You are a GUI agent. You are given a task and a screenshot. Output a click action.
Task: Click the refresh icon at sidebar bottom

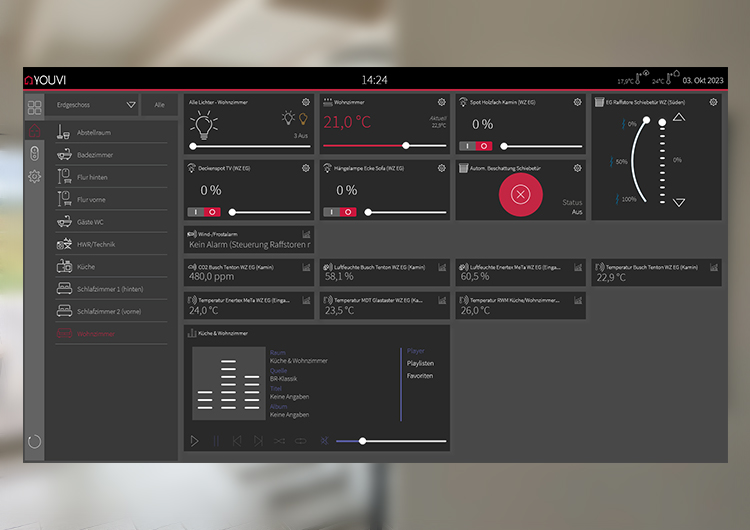(35, 441)
